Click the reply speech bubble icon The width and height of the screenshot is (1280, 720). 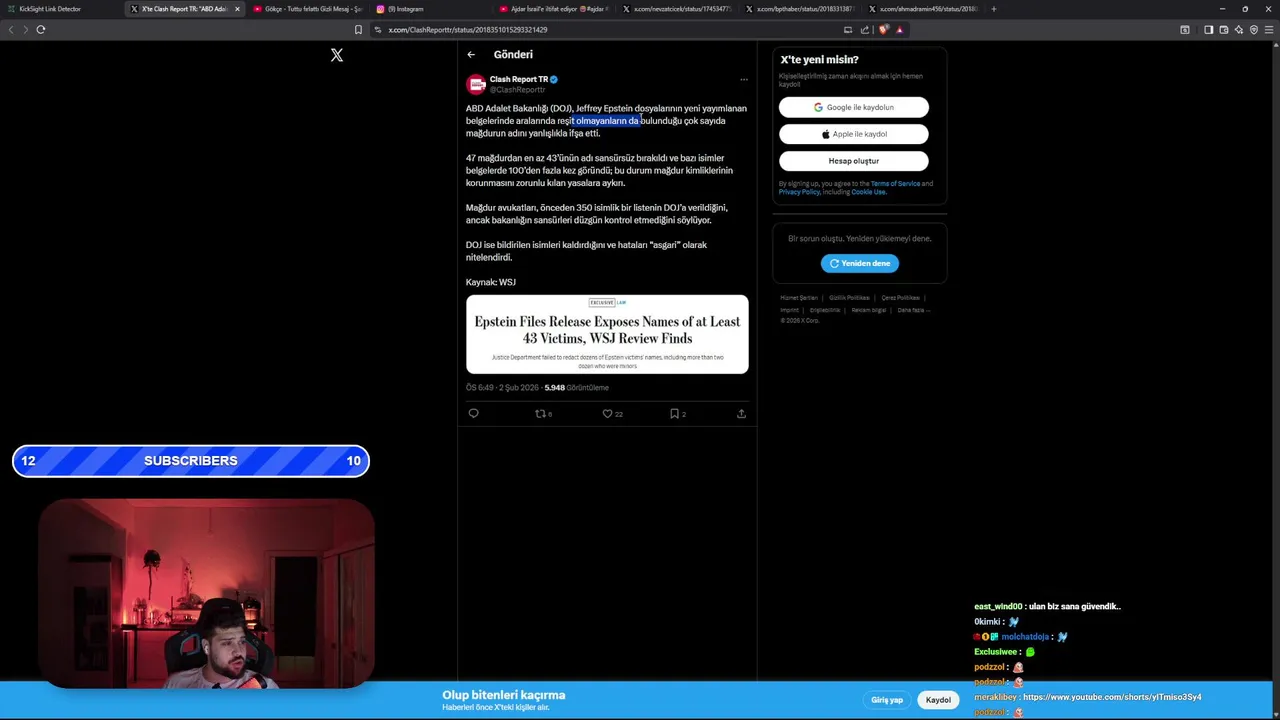(474, 413)
